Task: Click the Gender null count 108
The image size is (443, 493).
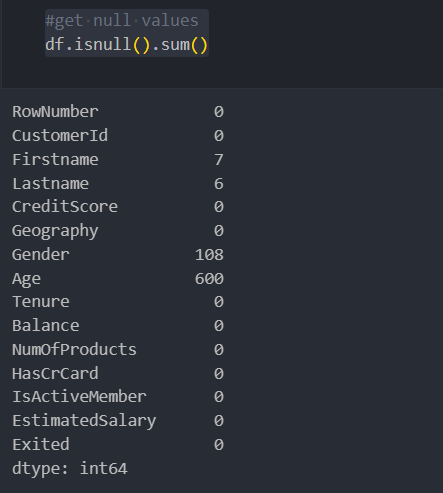Action: click(x=209, y=255)
